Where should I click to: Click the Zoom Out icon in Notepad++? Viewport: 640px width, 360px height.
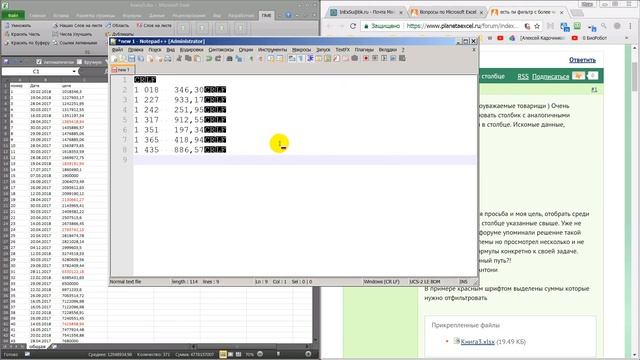261,58
